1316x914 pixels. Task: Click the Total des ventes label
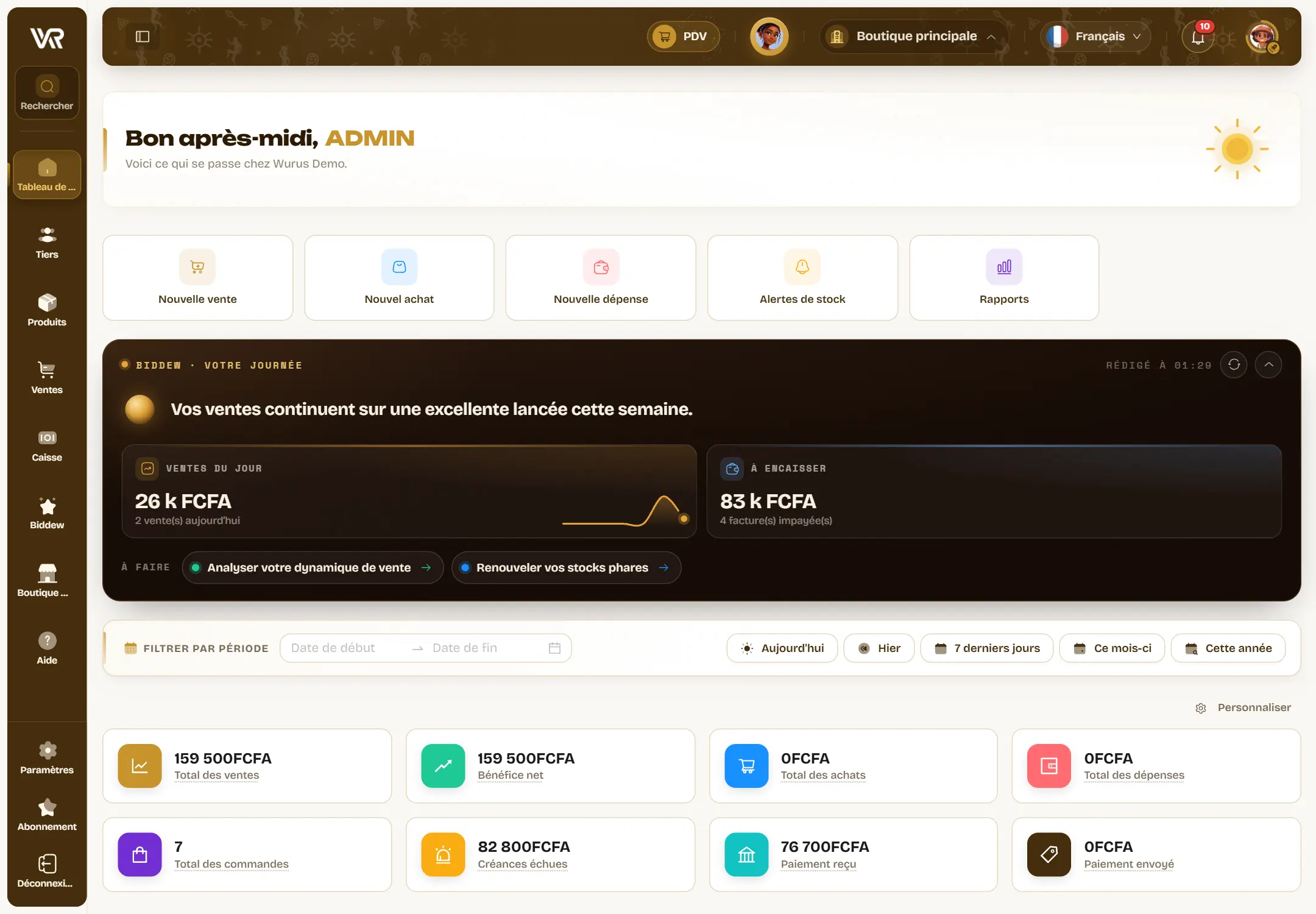[x=216, y=775]
